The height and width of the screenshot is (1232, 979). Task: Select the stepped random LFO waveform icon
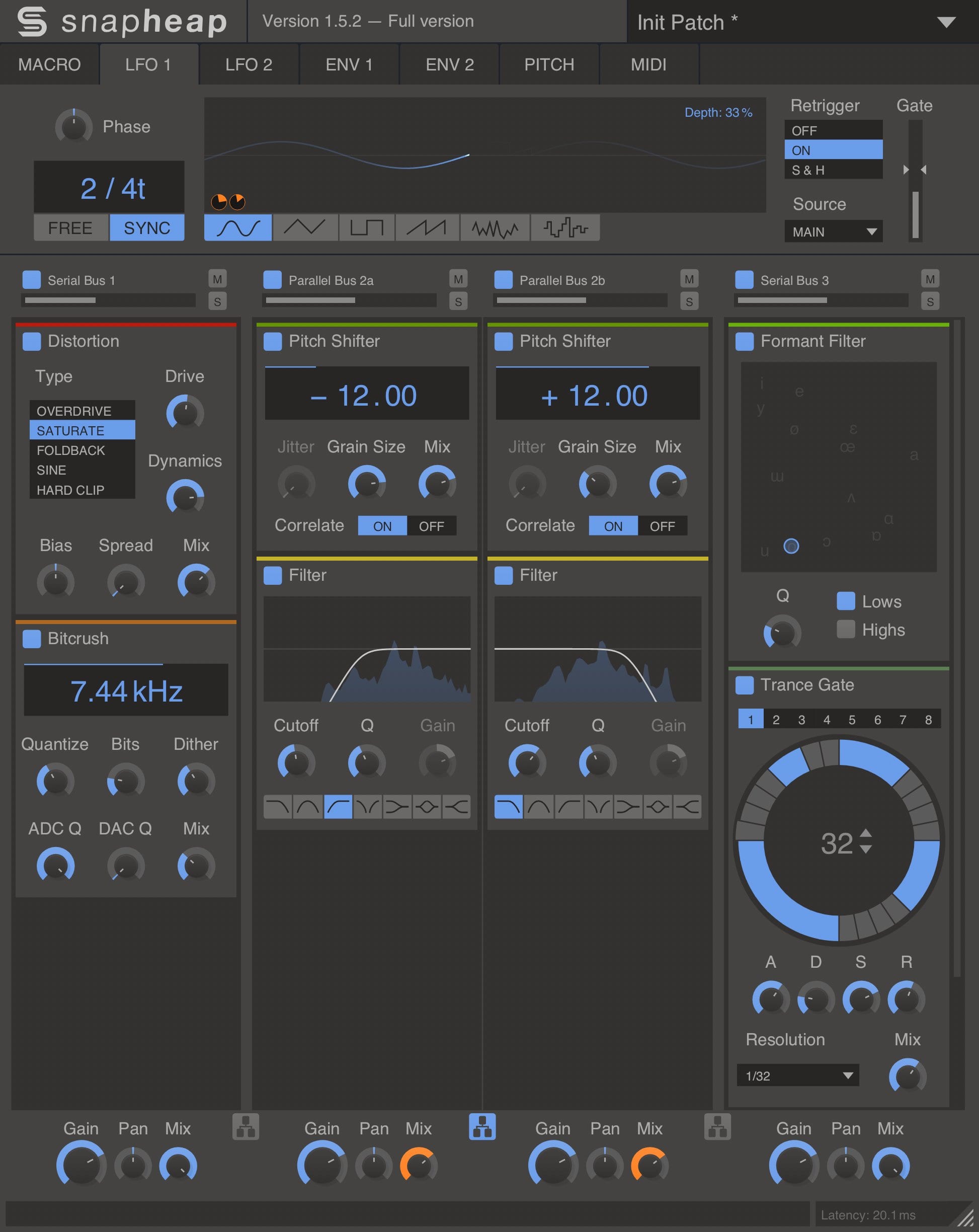[565, 227]
